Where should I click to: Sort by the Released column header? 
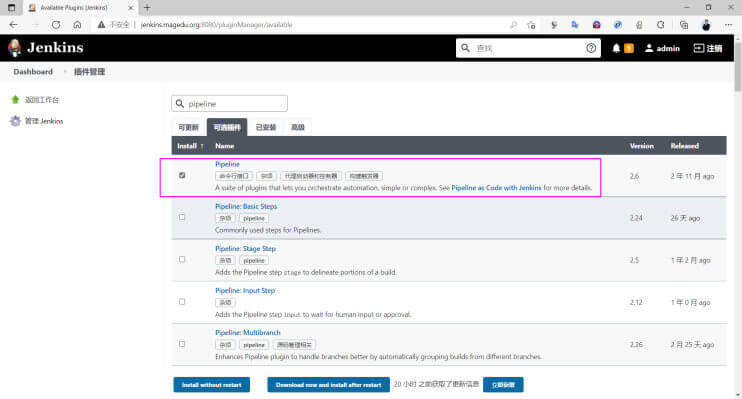(685, 146)
